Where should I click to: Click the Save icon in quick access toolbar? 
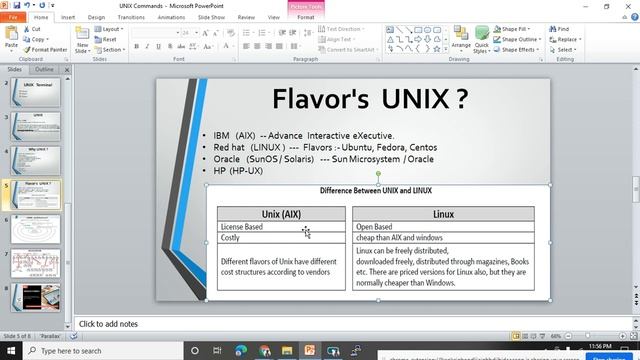click(17, 5)
